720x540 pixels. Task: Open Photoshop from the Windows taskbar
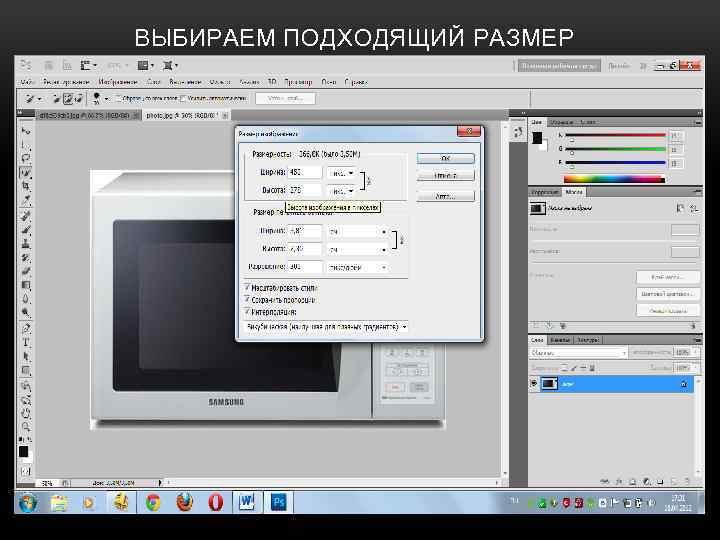coord(278,502)
